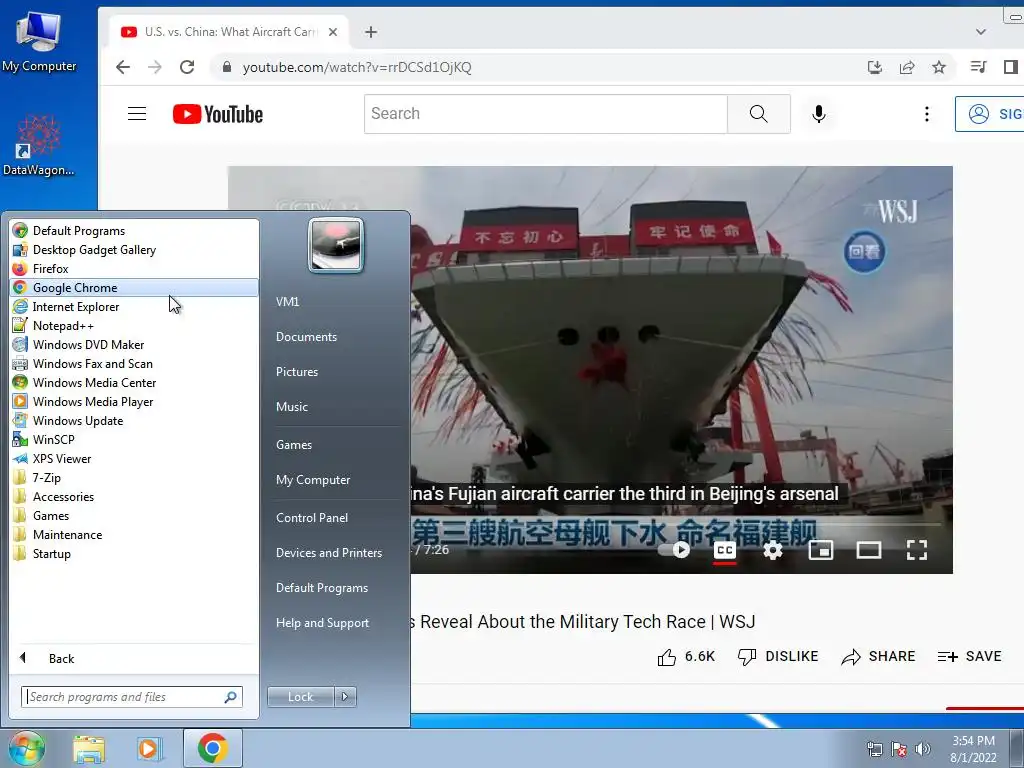Toggle the autoplay switch on the player
This screenshot has width=1024, height=768.
[674, 550]
